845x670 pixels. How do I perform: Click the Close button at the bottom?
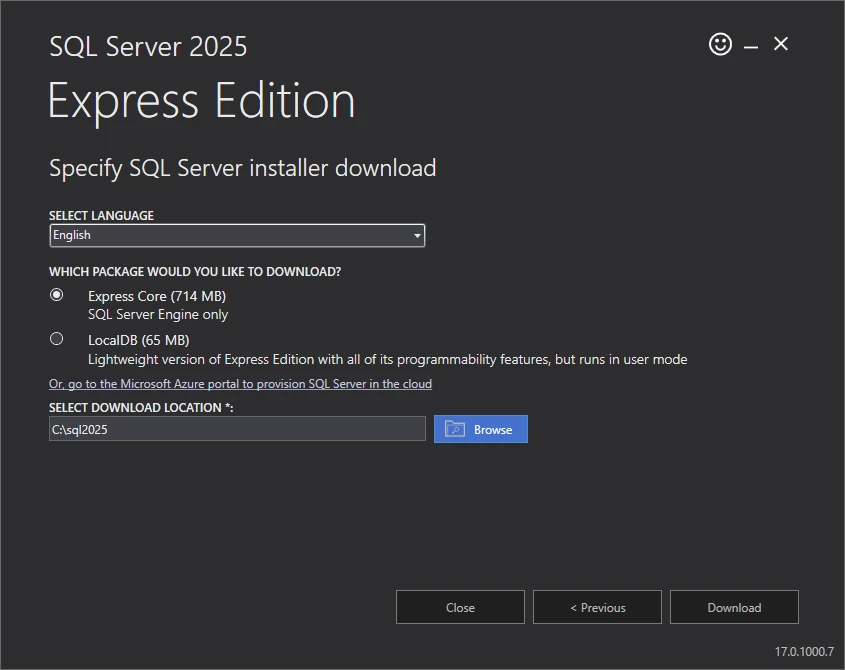(460, 607)
